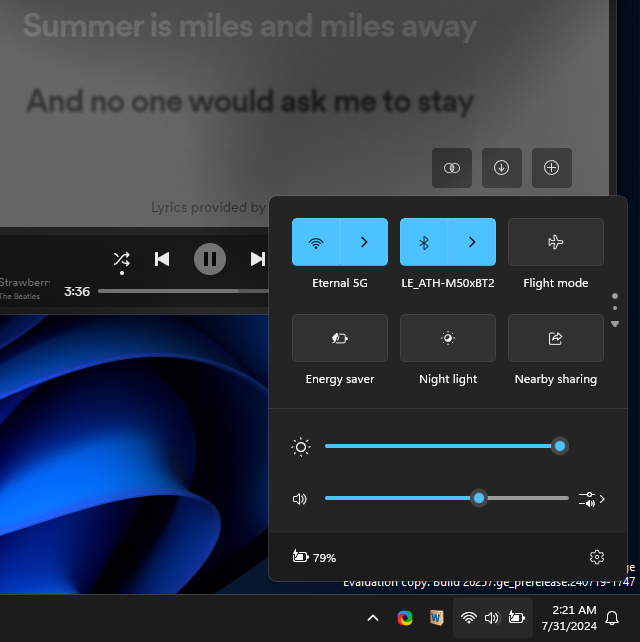Toggle Bluetooth off
Image resolution: width=640 pixels, height=642 pixels.
(x=424, y=242)
